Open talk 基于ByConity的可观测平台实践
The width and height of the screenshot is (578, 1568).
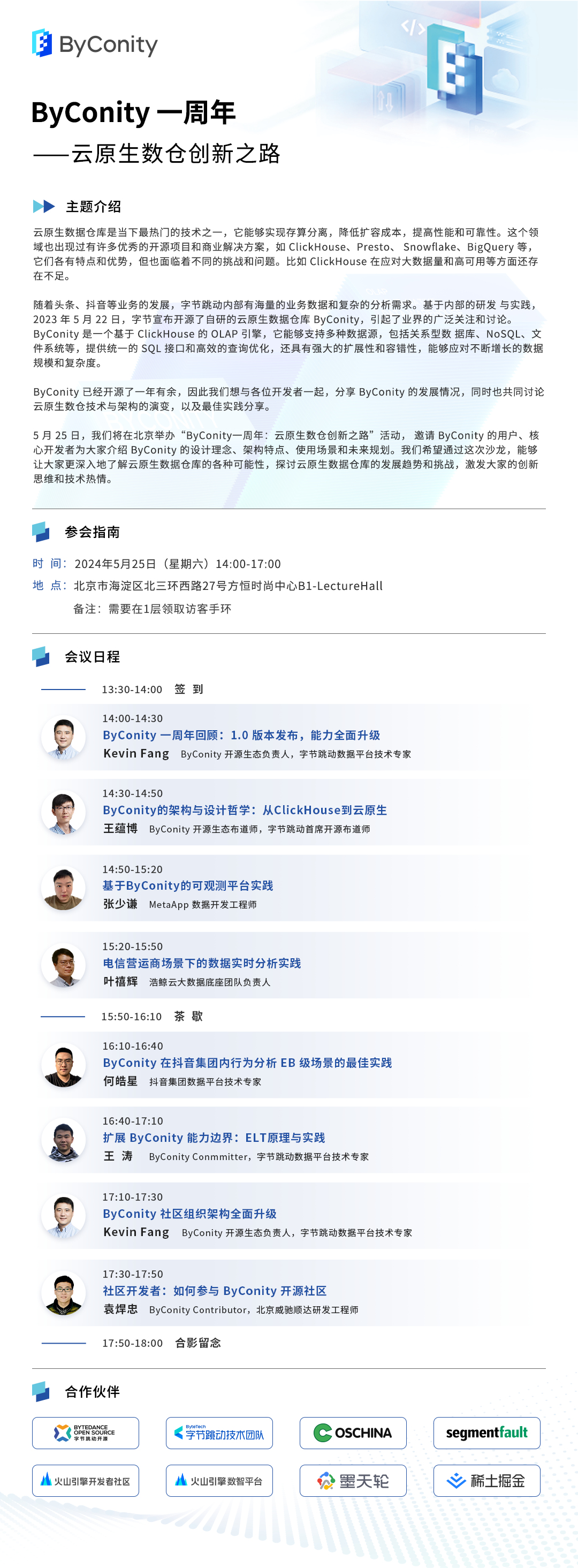tap(187, 885)
